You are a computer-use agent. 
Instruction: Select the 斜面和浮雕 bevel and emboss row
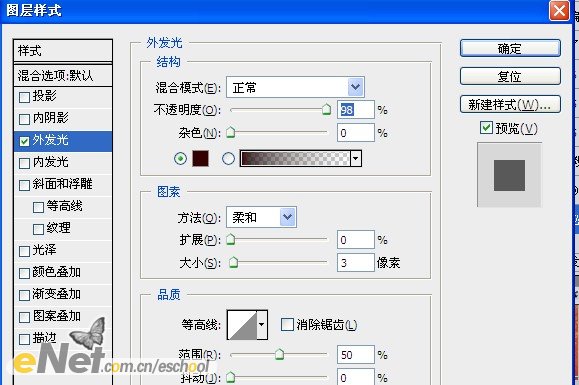pyautogui.click(x=63, y=185)
